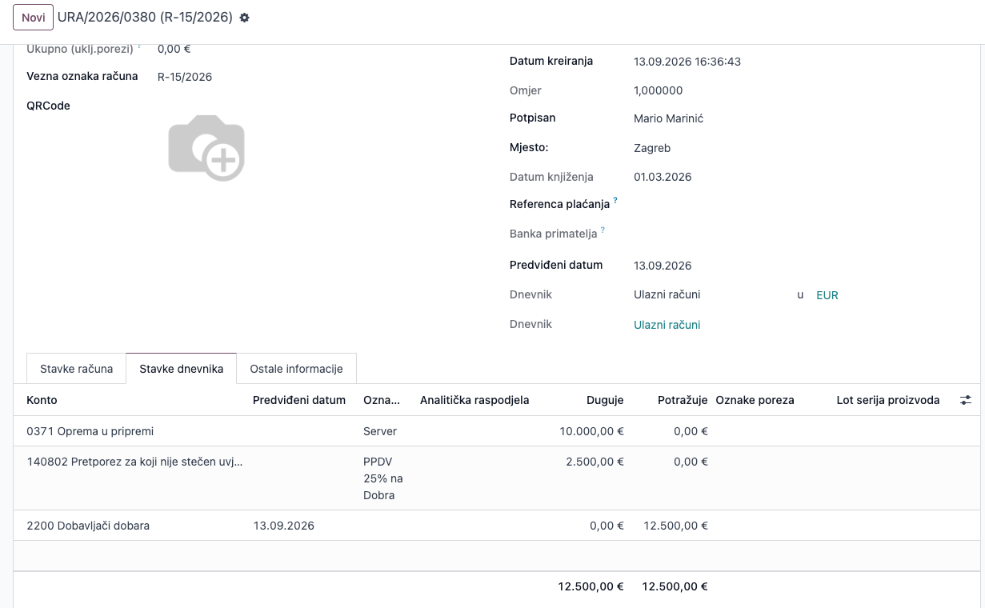Click the Datum kreiranja value 13.09.2026 16:36:43
Image resolution: width=985 pixels, height=608 pixels.
687,62
